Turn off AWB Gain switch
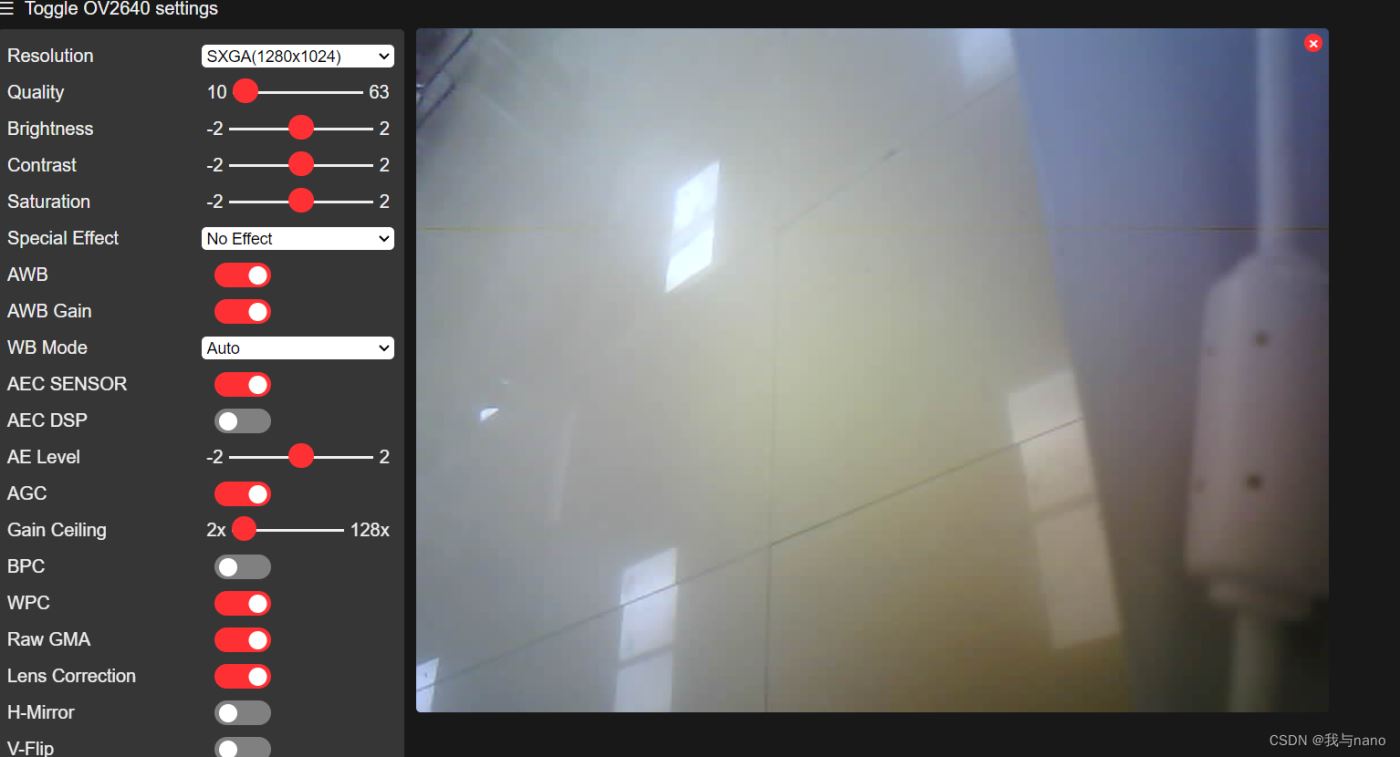 242,312
